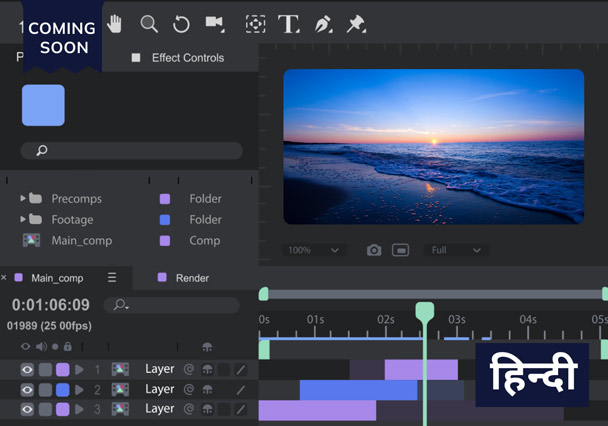Select the Camera tool in toolbar
This screenshot has height=426, width=608.
[214, 24]
